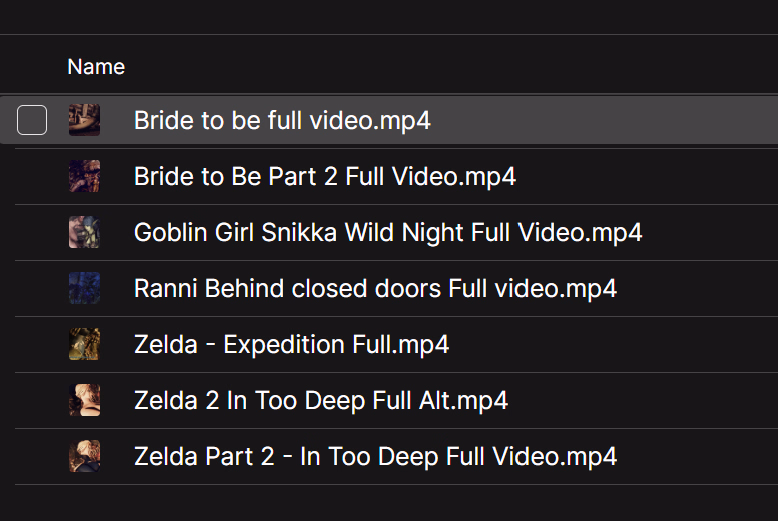Sort the list by the Name column header
Screen dimensions: 778x521
96,67
